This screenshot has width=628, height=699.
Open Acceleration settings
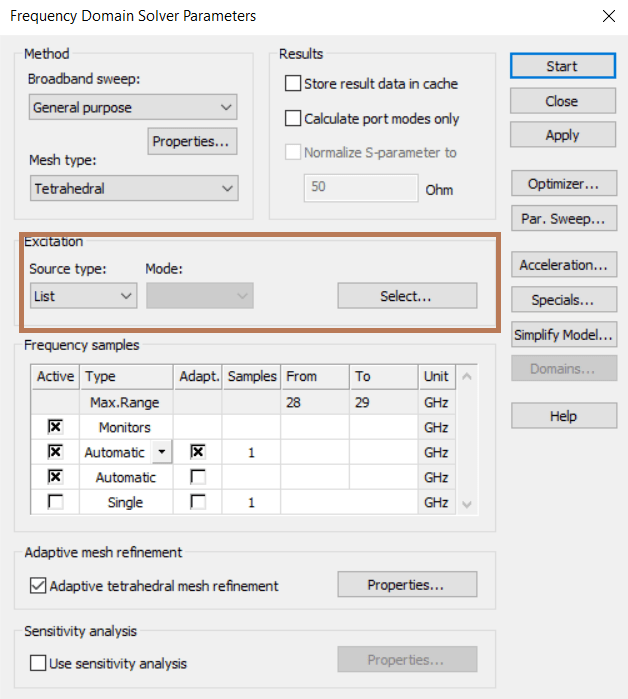[561, 265]
